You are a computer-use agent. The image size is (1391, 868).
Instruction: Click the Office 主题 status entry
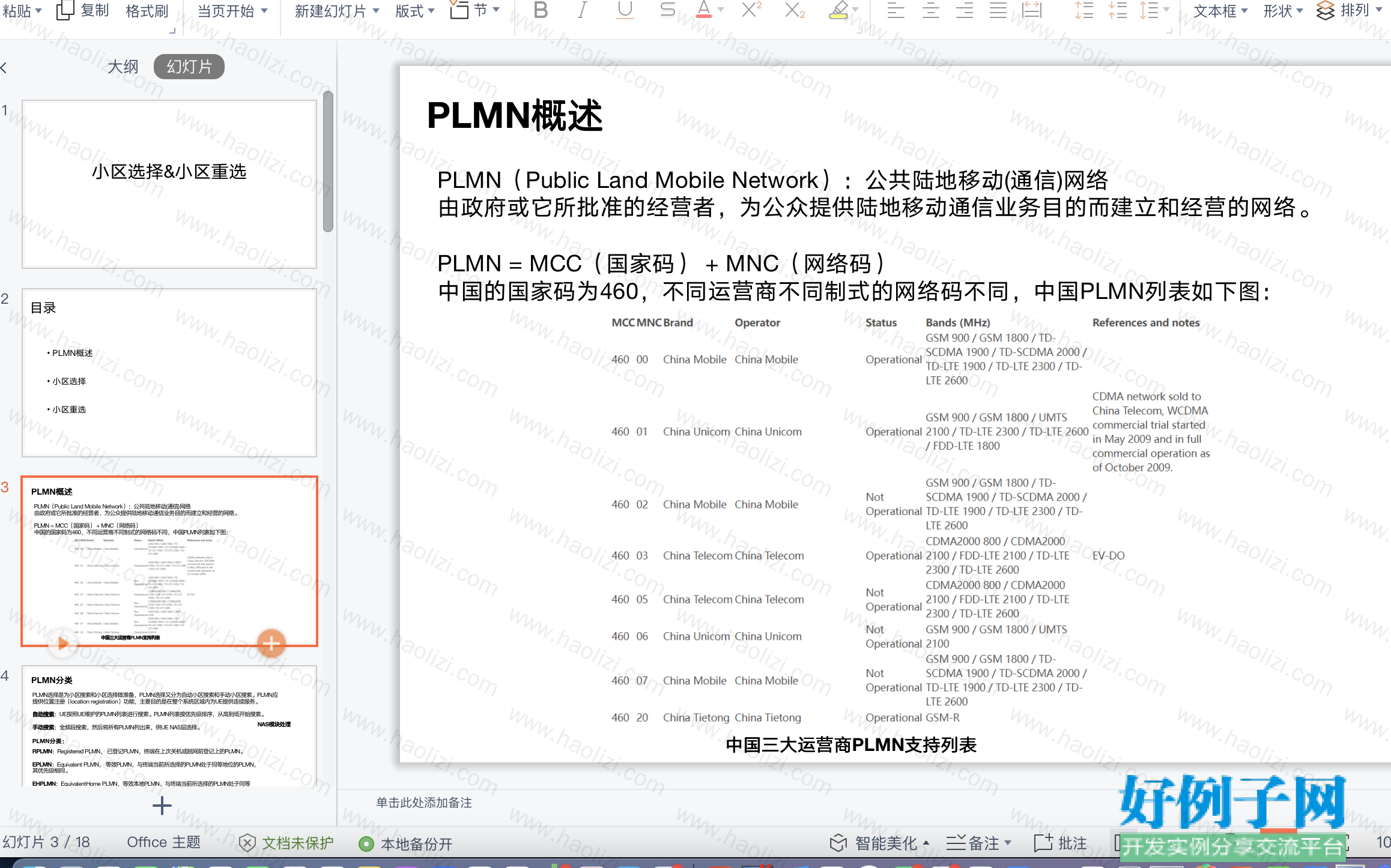pyautogui.click(x=163, y=842)
